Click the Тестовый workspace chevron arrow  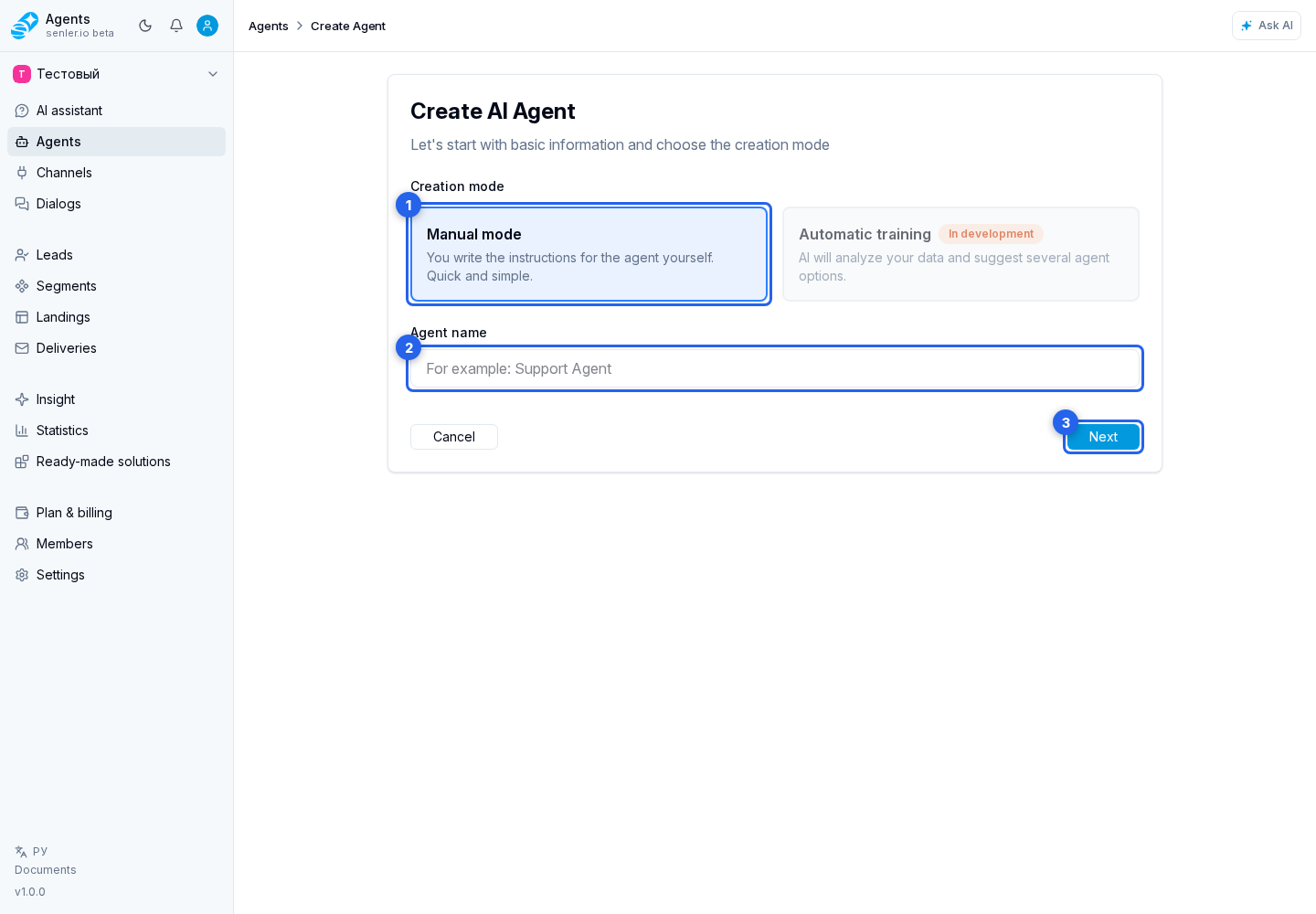213,74
